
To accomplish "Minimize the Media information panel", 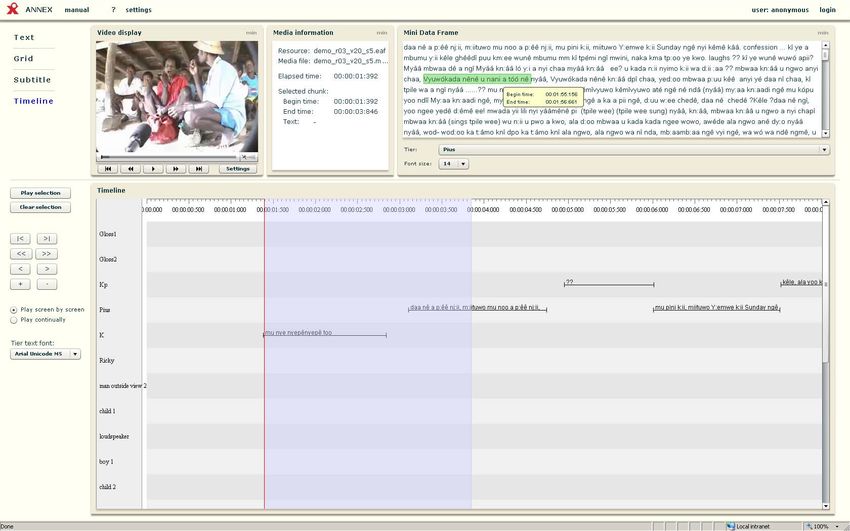I will [x=382, y=33].
